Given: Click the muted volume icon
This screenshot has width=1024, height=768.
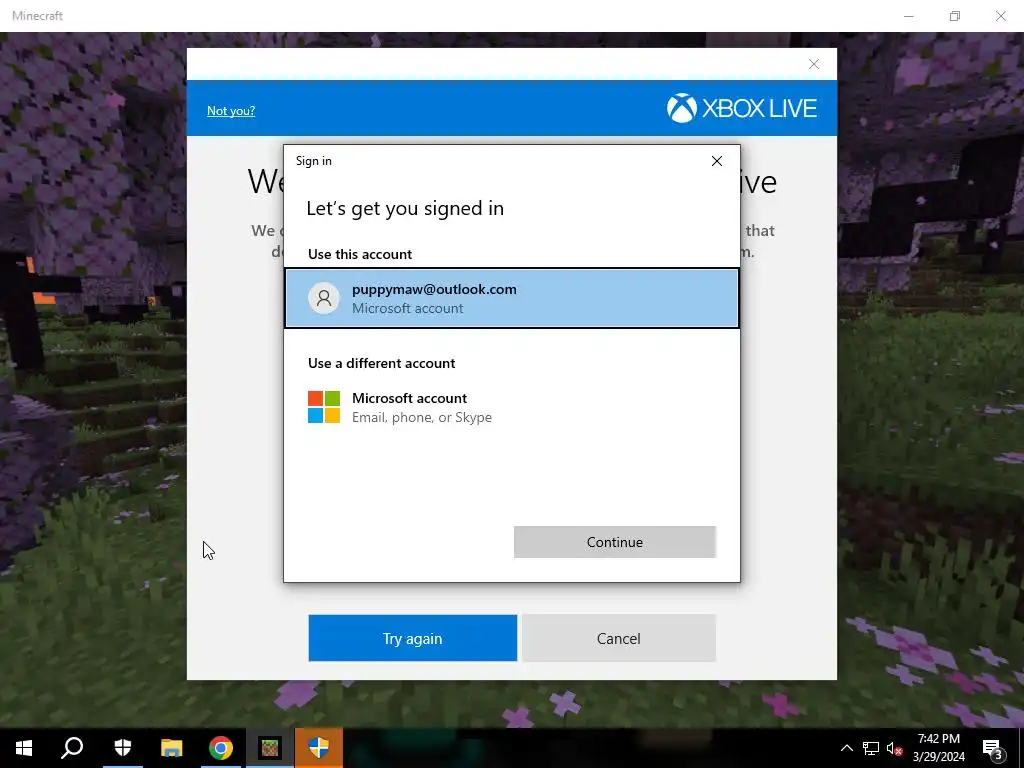Looking at the screenshot, I should click(x=894, y=748).
